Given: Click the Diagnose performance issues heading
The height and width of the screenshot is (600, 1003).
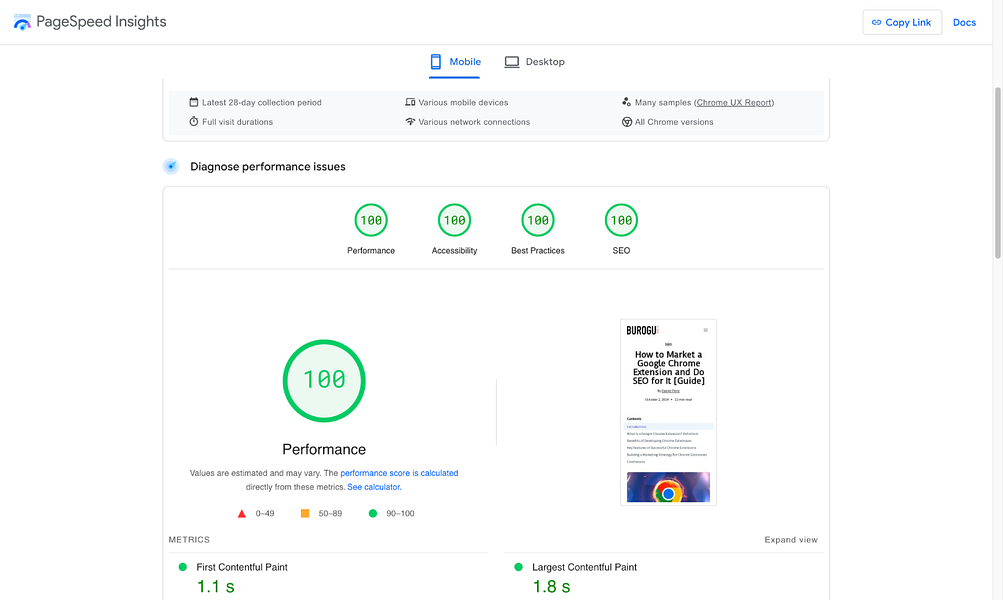Looking at the screenshot, I should click(267, 166).
